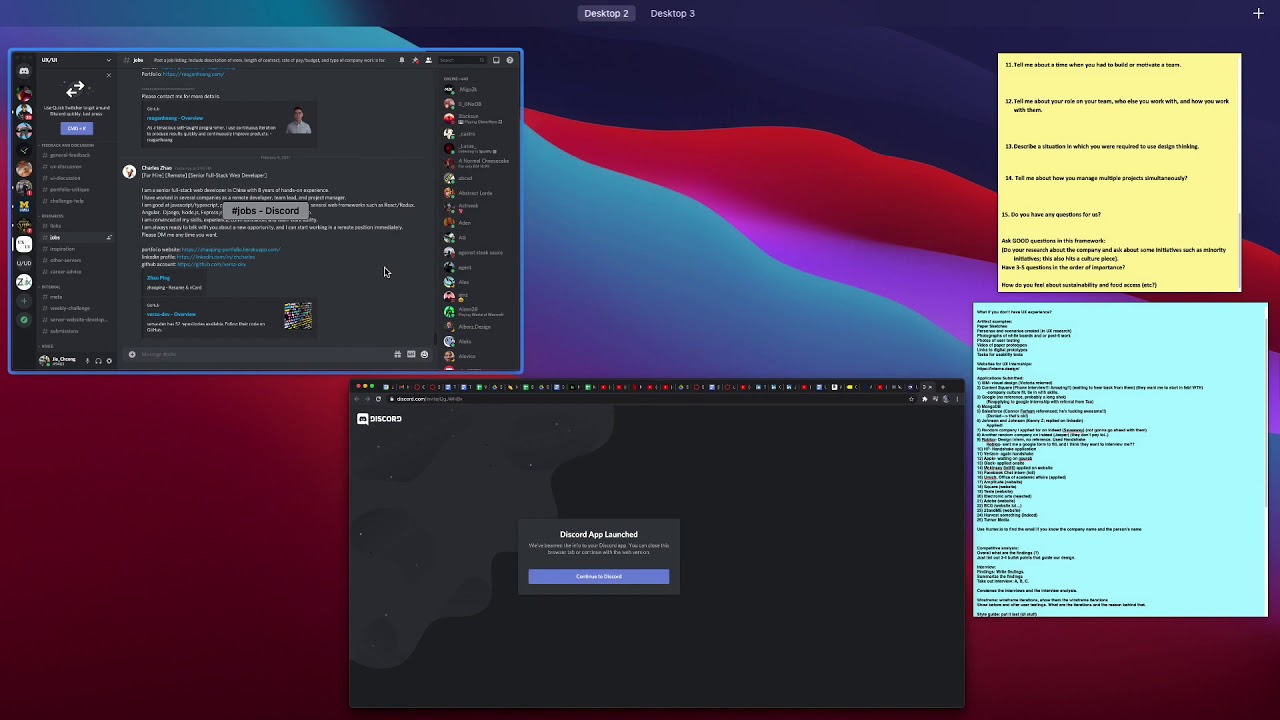Switch to Desktop 2 in Mission Control
The height and width of the screenshot is (720, 1280).
(606, 13)
